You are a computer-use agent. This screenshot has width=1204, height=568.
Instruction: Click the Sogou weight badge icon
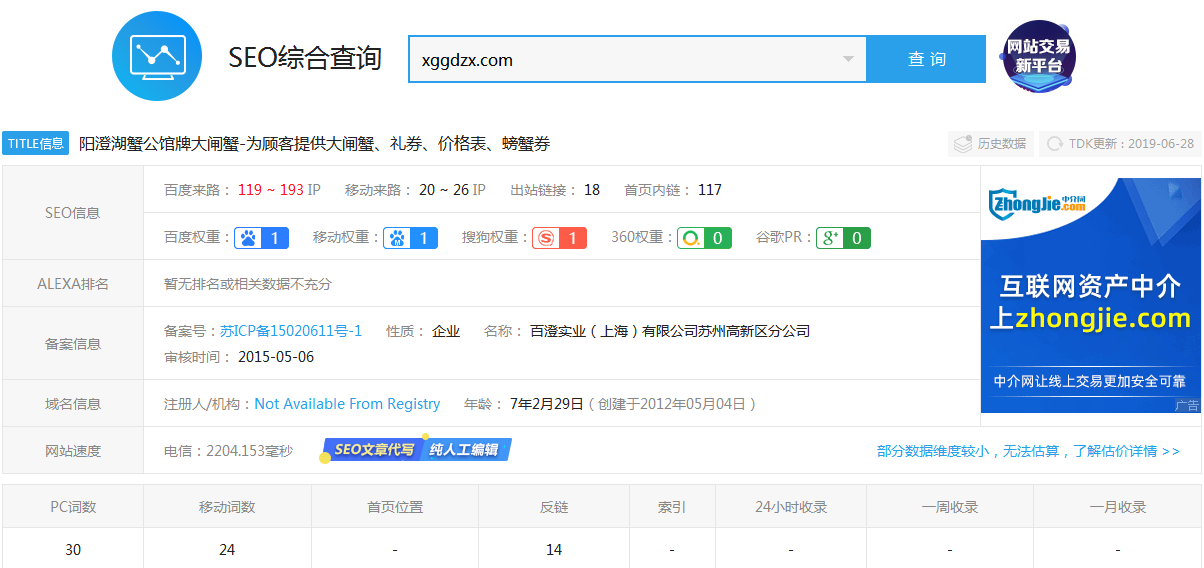[x=559, y=238]
